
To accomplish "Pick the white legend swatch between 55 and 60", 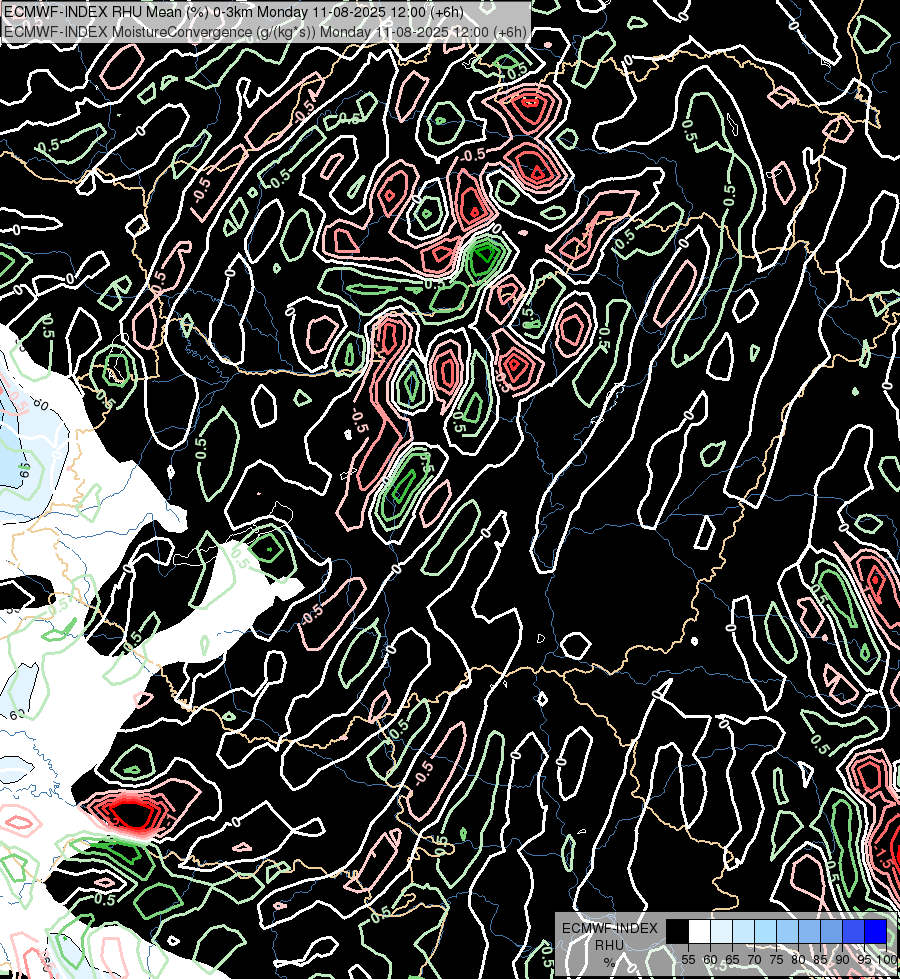I will coord(700,932).
